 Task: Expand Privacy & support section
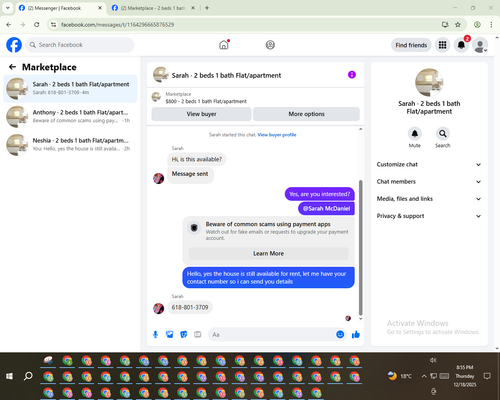[429, 216]
